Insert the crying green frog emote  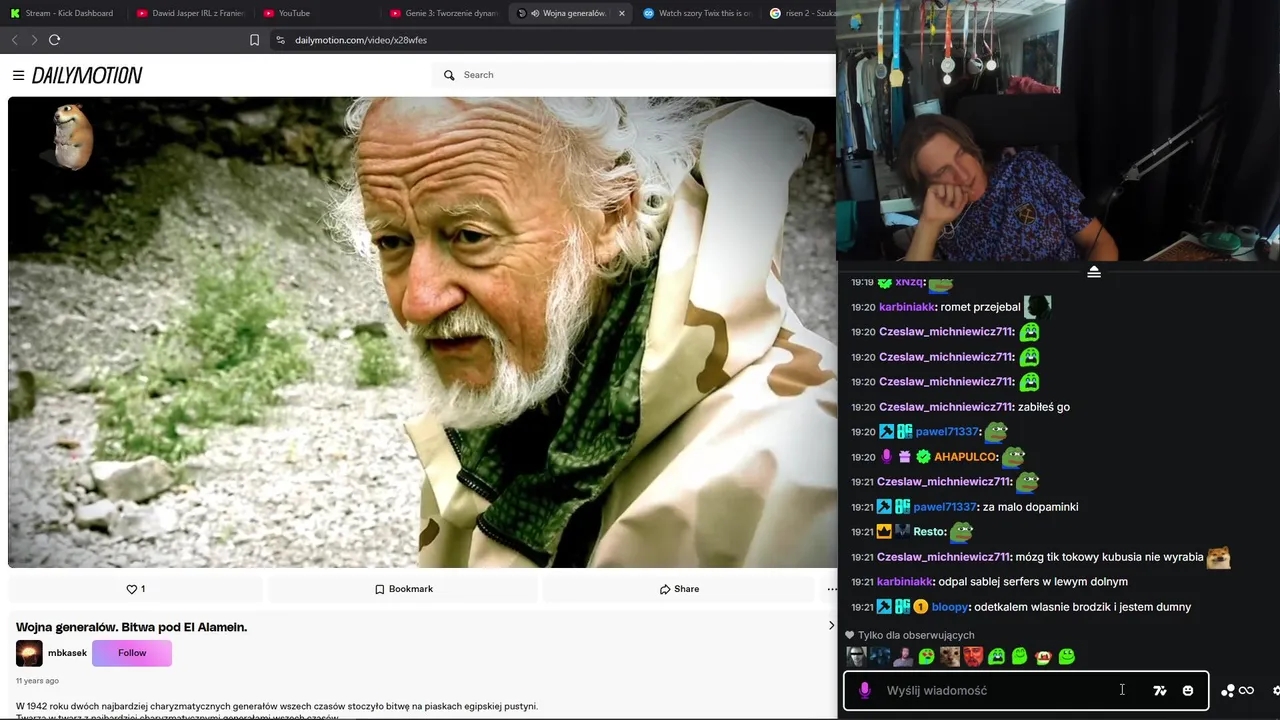[x=996, y=657]
